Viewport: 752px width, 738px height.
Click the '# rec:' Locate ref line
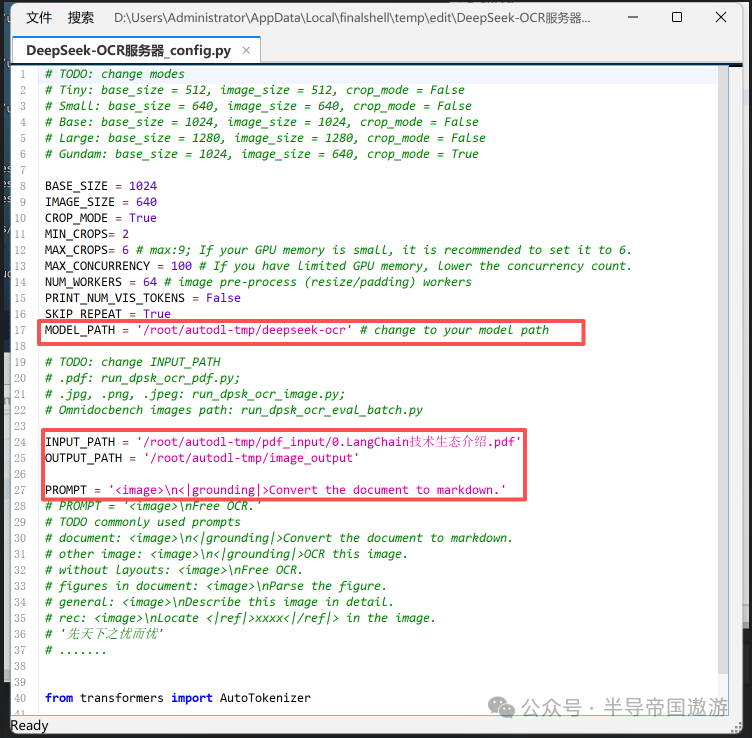tap(240, 618)
